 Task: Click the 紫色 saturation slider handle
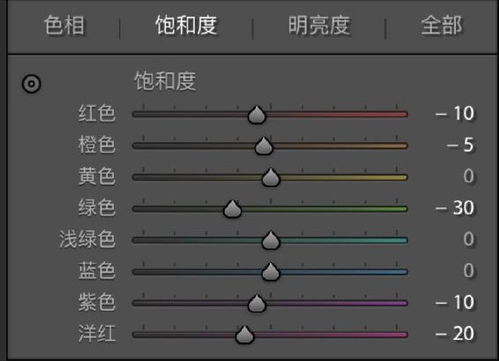tap(257, 303)
